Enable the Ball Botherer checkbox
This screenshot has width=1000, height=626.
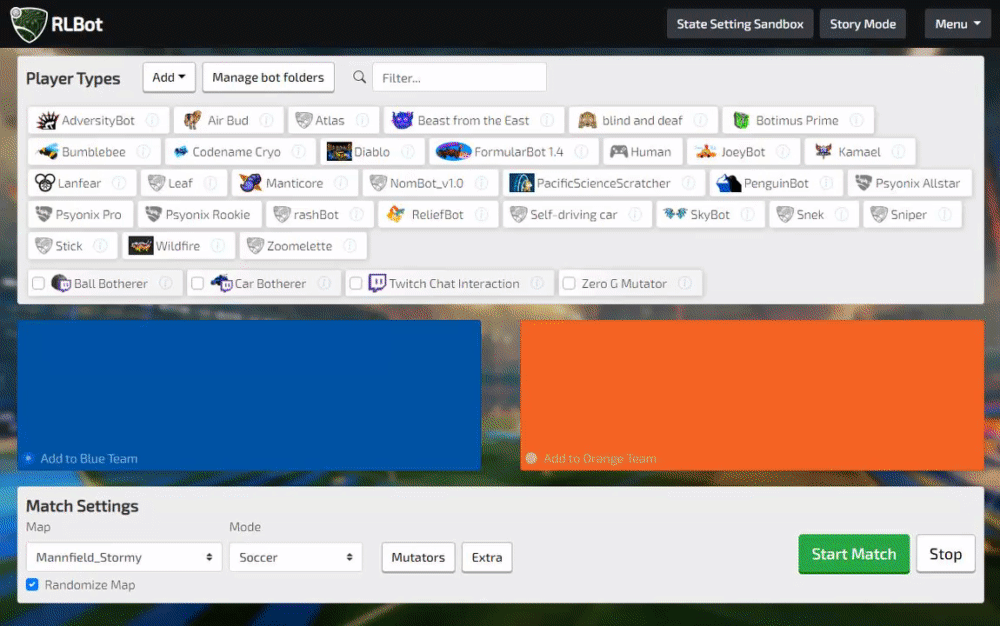click(x=38, y=283)
